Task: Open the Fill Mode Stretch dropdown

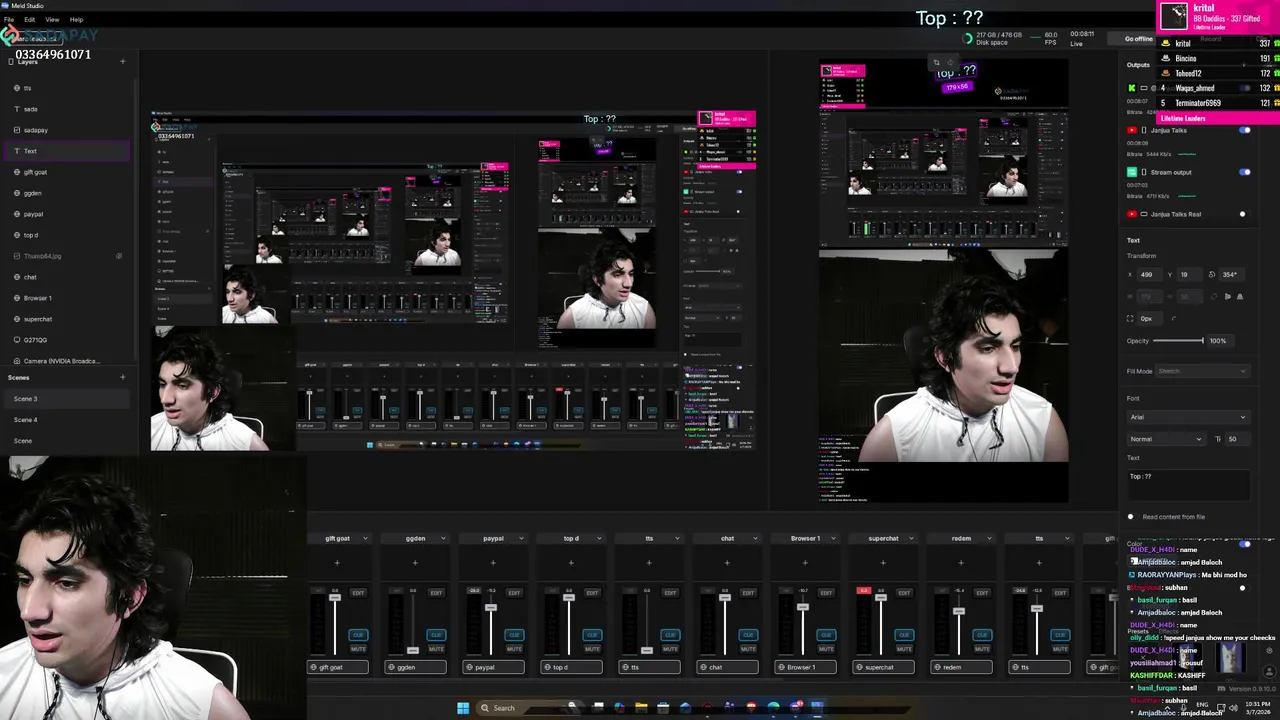Action: click(1203, 371)
